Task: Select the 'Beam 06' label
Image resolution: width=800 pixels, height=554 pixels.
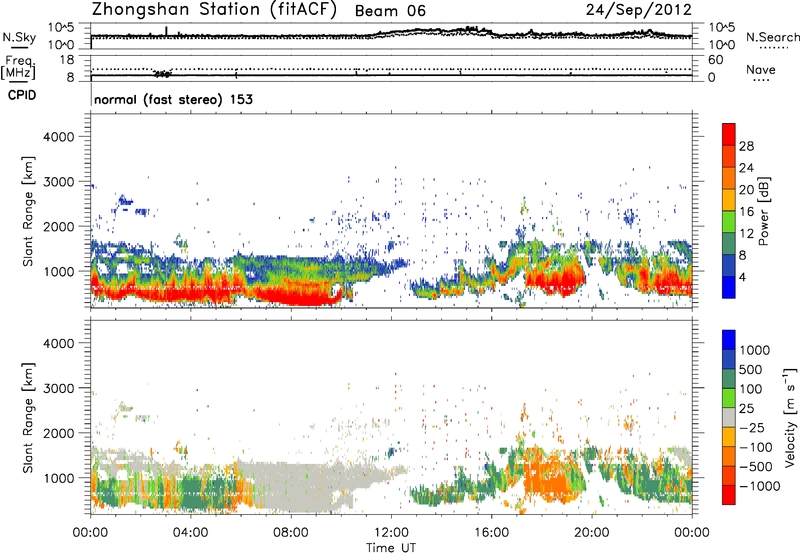Action: pyautogui.click(x=390, y=11)
